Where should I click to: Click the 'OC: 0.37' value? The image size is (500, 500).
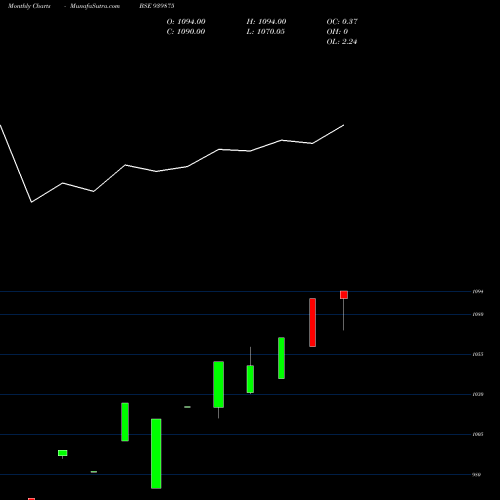click(342, 22)
